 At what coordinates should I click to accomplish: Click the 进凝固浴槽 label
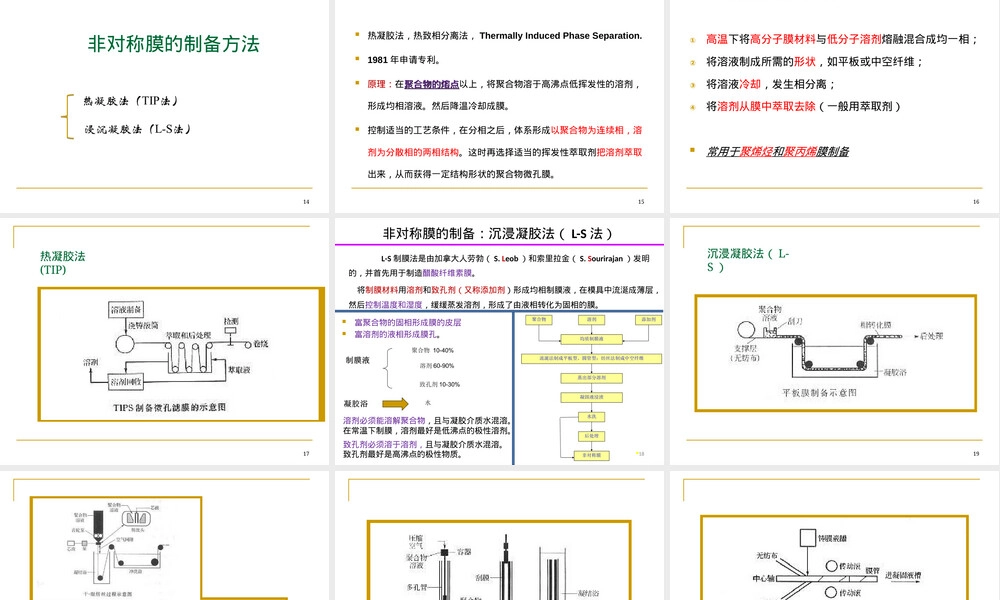point(903,575)
